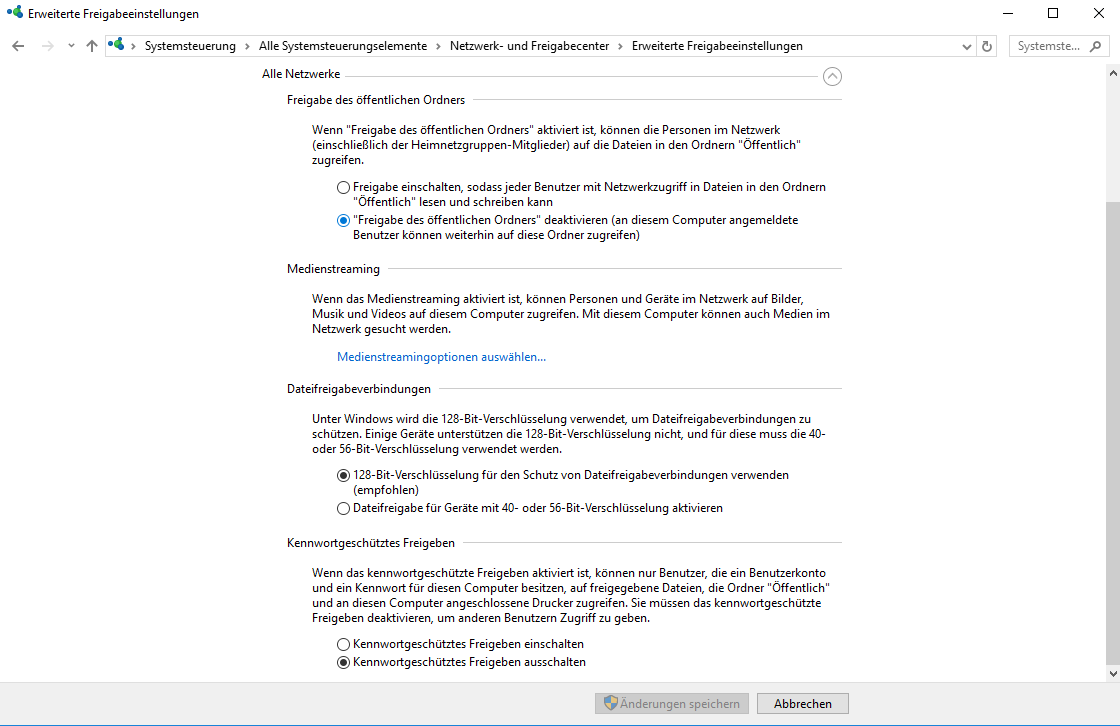The height and width of the screenshot is (726, 1120).
Task: Go to Systemsteuerung breadcrumb
Action: [190, 46]
